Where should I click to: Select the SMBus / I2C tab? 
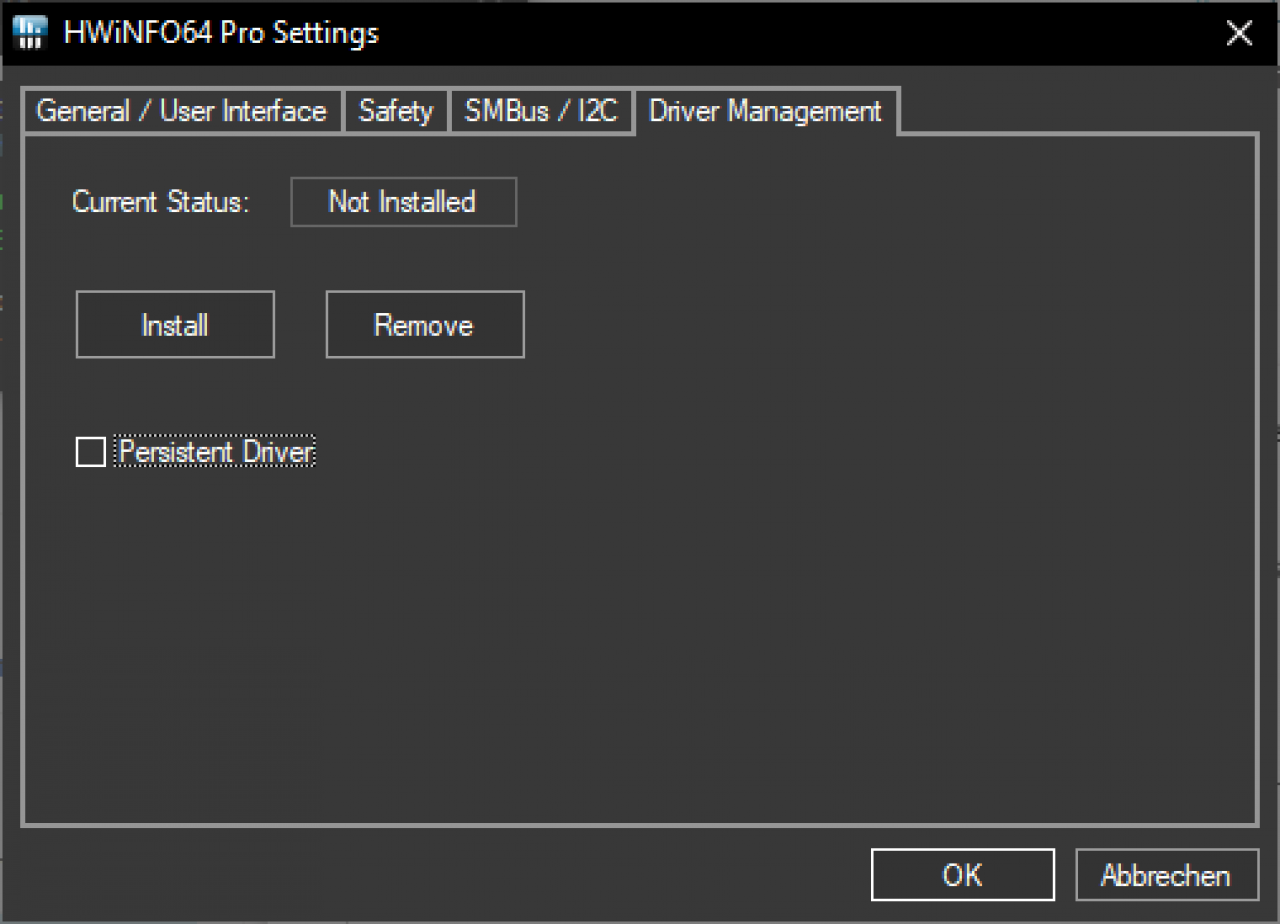pos(541,111)
